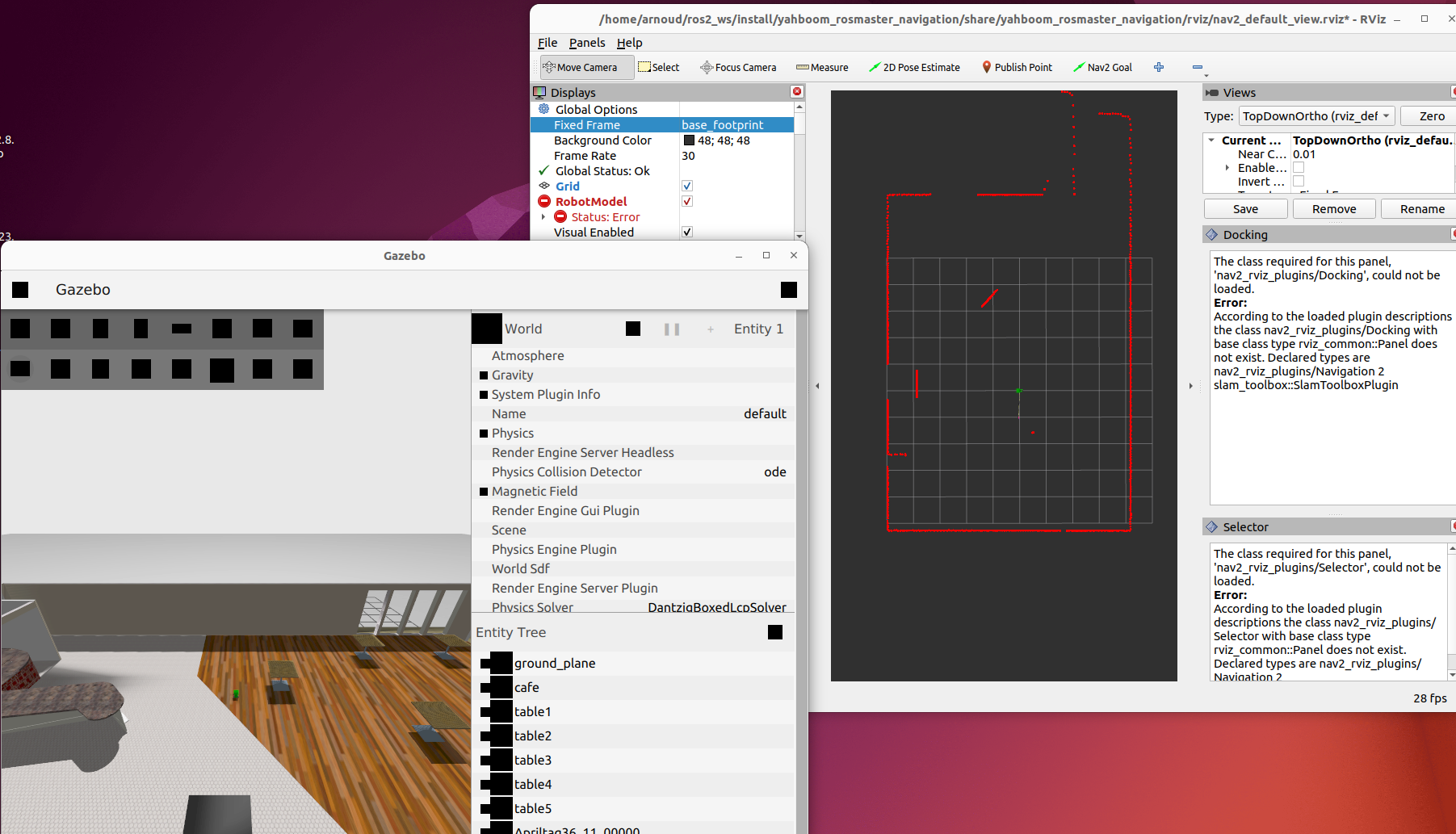This screenshot has height=834, width=1456.
Task: Uncheck the RobotModel display checkbox
Action: click(x=687, y=202)
